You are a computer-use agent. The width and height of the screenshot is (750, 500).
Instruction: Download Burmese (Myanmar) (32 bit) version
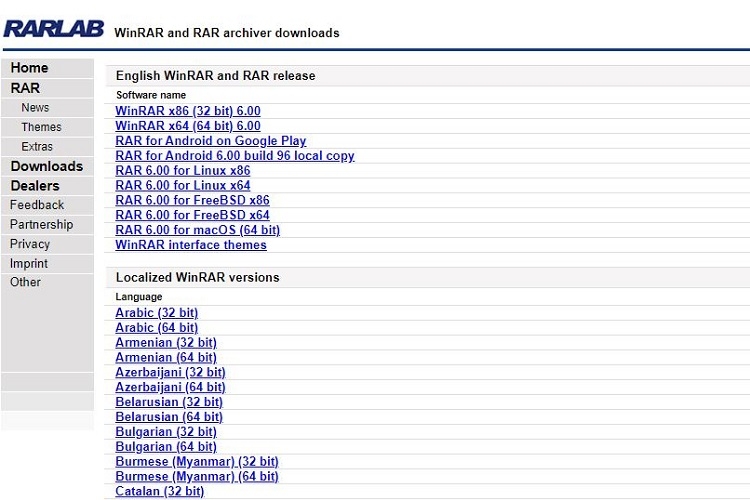pos(197,461)
